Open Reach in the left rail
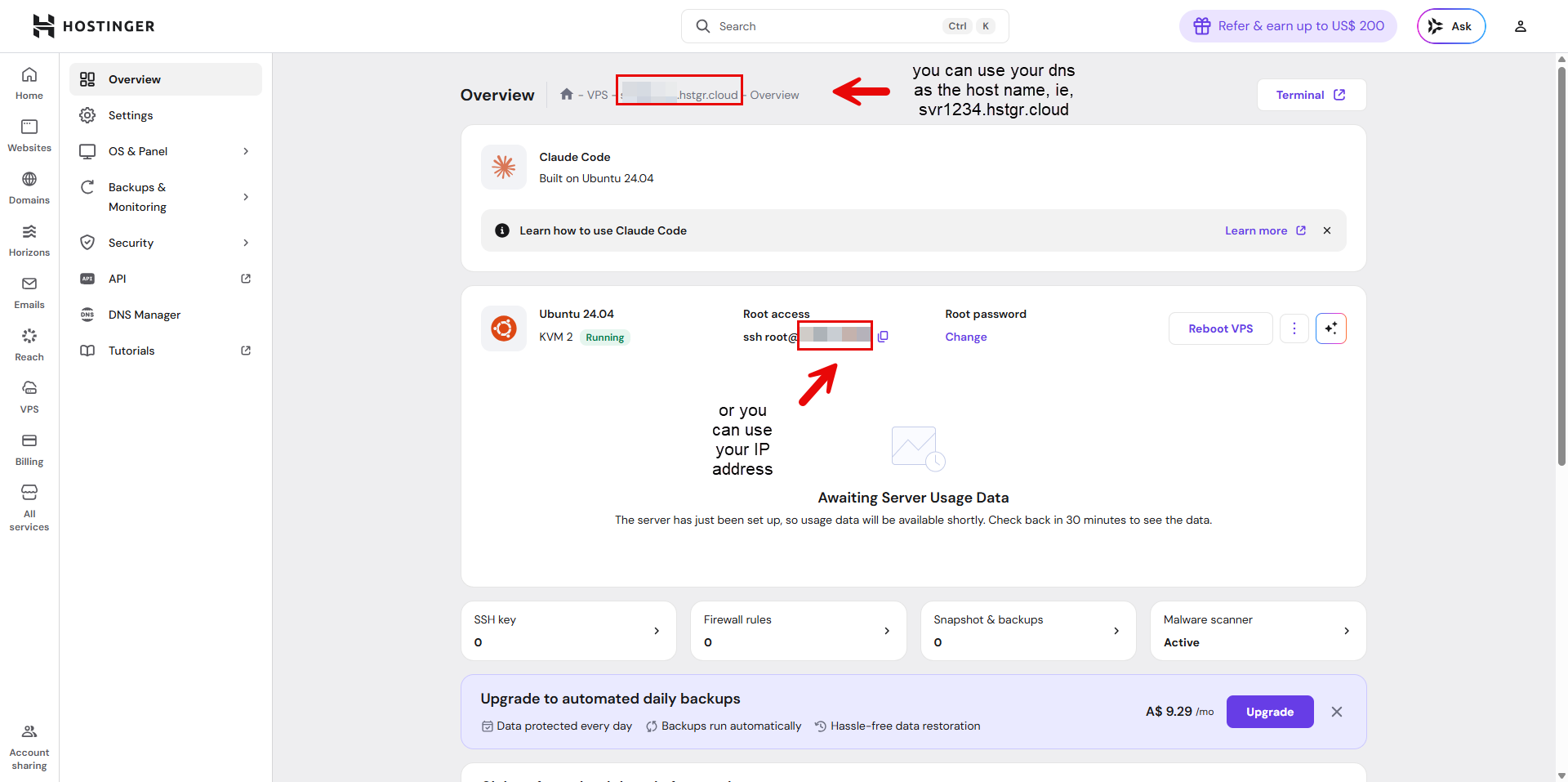1568x782 pixels. pyautogui.click(x=29, y=345)
